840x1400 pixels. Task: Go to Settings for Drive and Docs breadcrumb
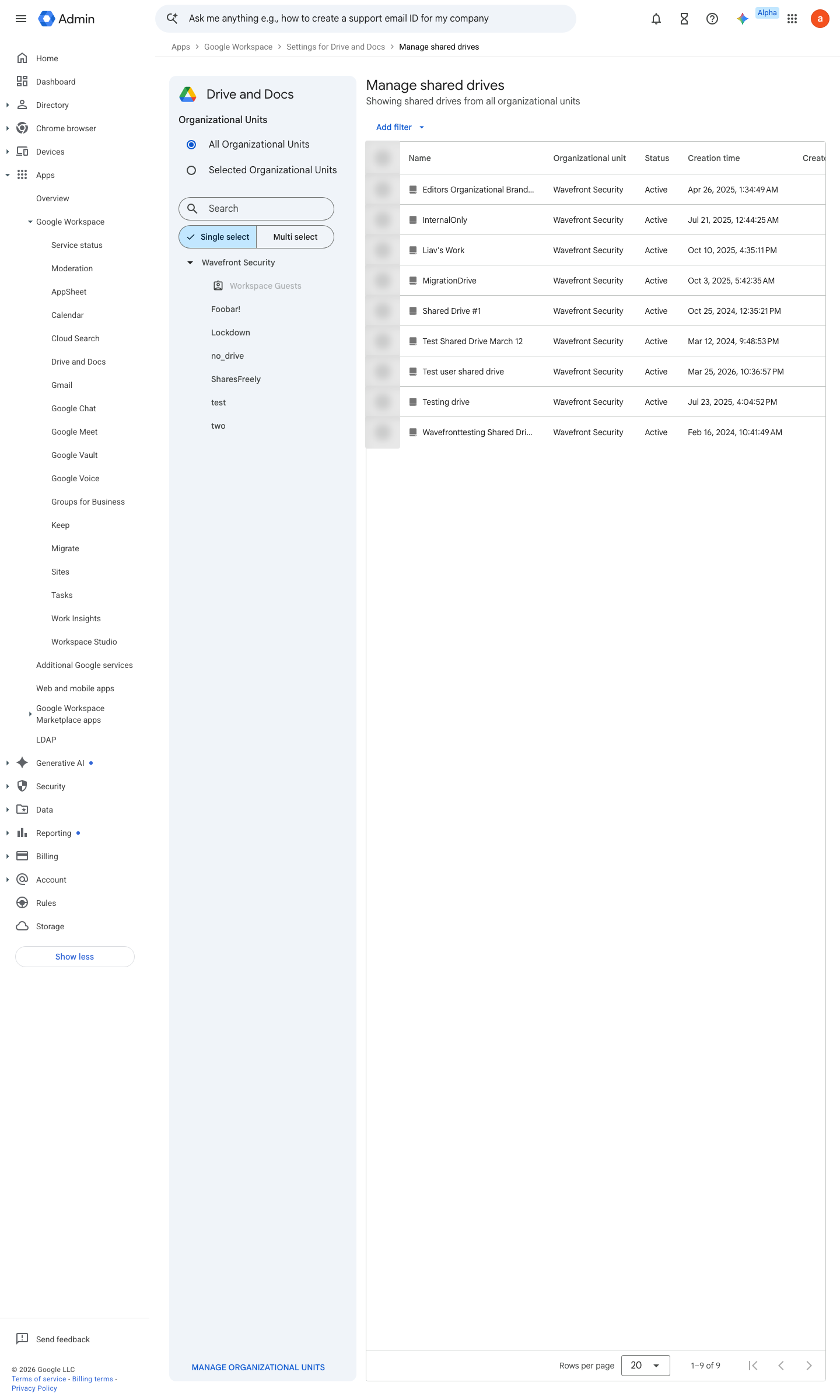pos(335,47)
